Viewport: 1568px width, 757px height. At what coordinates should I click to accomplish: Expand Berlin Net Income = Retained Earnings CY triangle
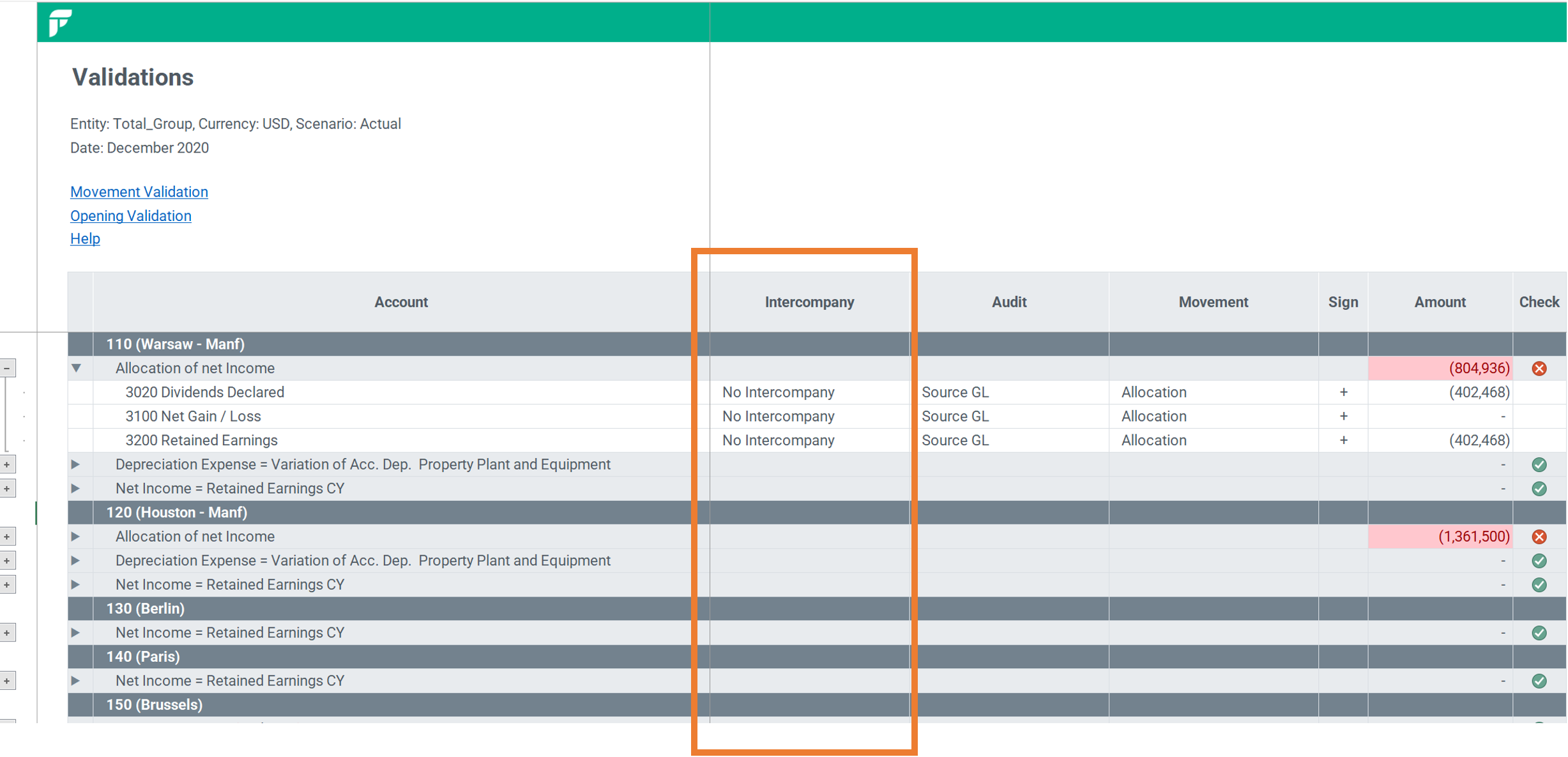coord(75,632)
